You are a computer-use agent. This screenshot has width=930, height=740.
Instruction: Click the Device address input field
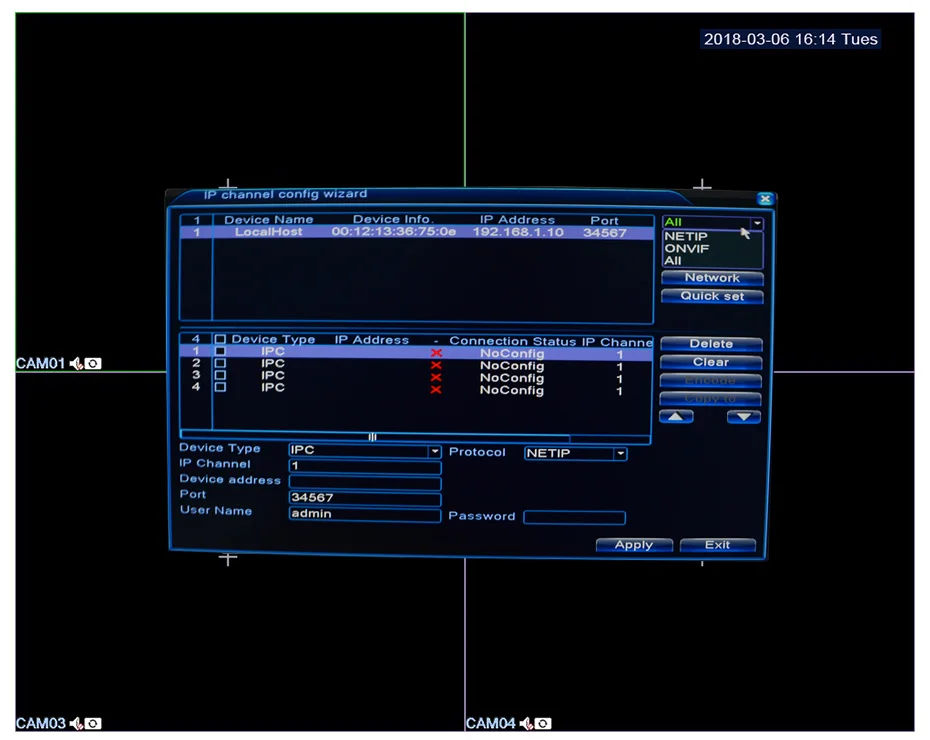(x=365, y=482)
